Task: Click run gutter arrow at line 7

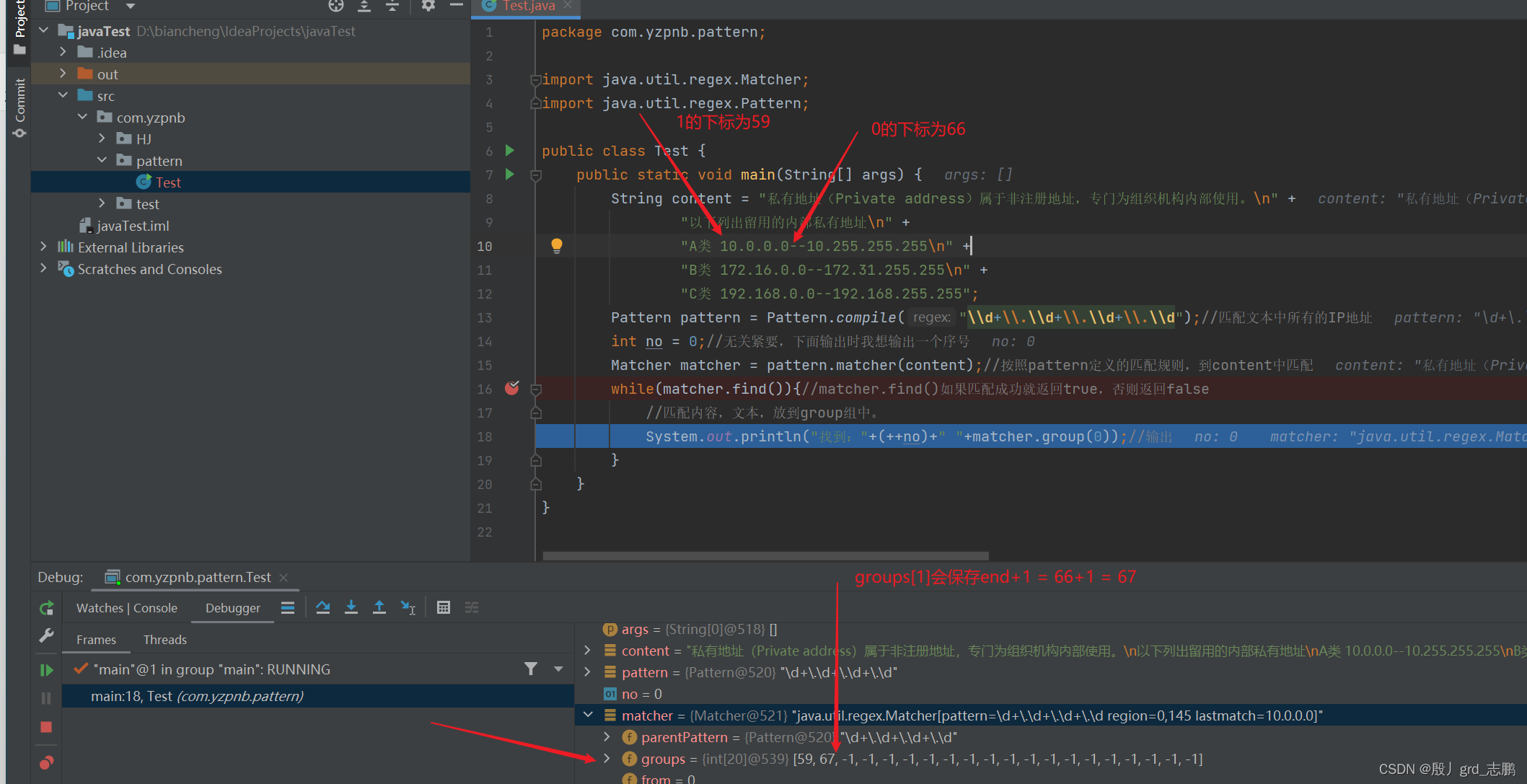Action: pyautogui.click(x=510, y=175)
